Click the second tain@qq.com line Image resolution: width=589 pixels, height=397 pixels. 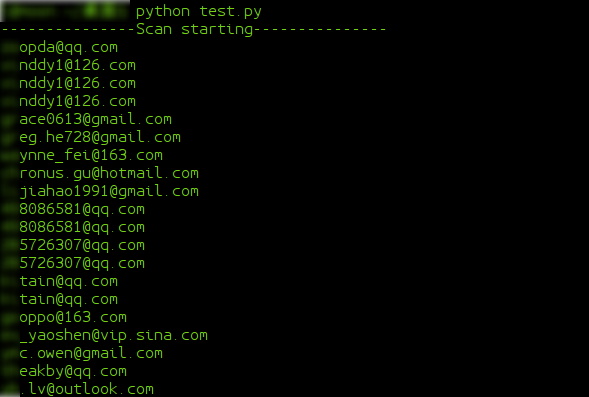pos(68,300)
